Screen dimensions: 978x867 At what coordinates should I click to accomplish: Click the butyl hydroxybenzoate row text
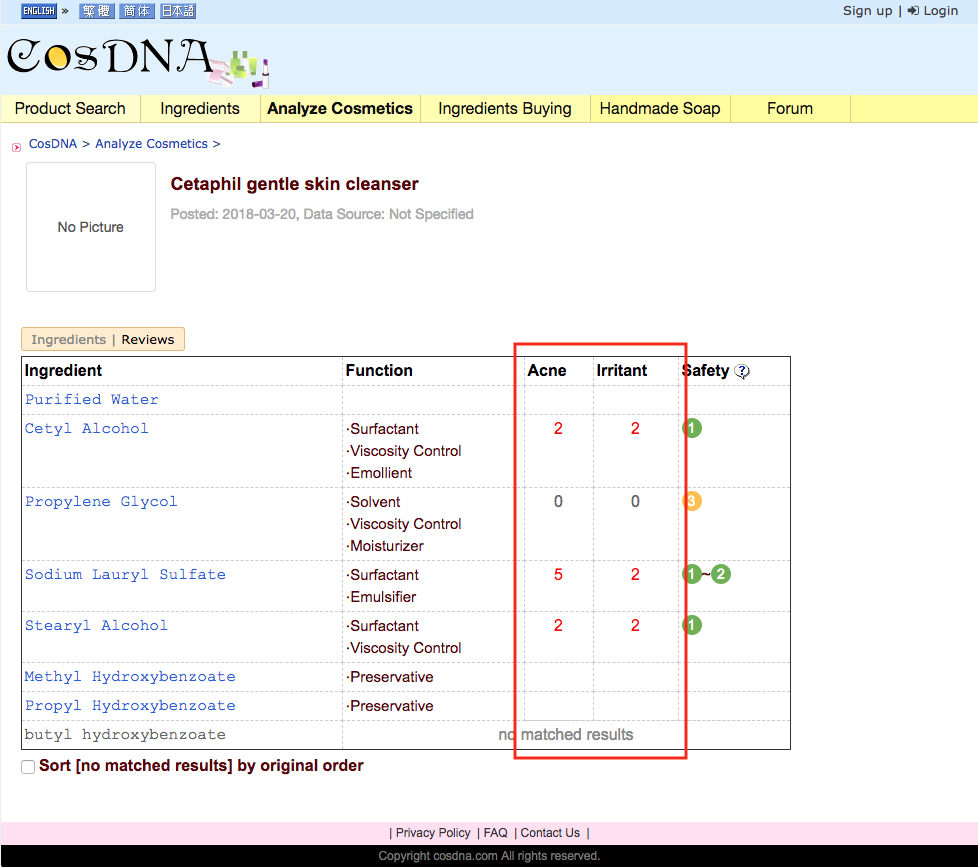pyautogui.click(x=125, y=735)
